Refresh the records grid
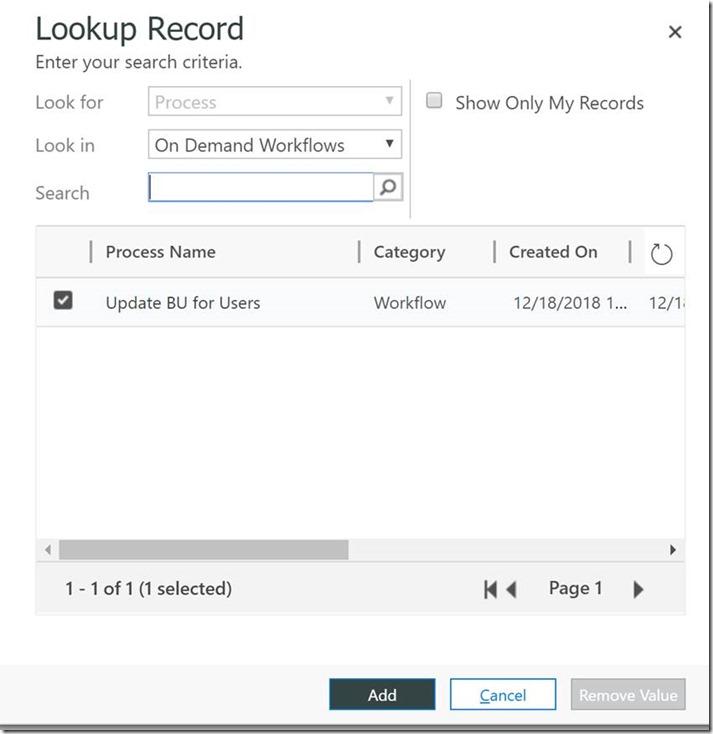Viewport: 713px width, 734px height. 661,254
